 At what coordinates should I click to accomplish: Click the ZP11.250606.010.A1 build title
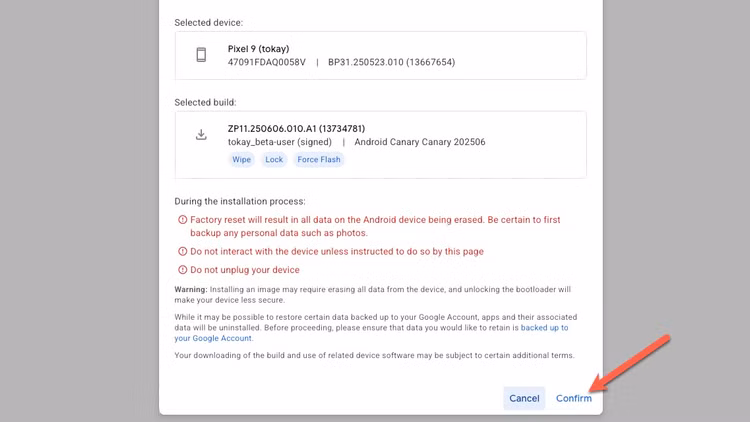[x=296, y=129]
